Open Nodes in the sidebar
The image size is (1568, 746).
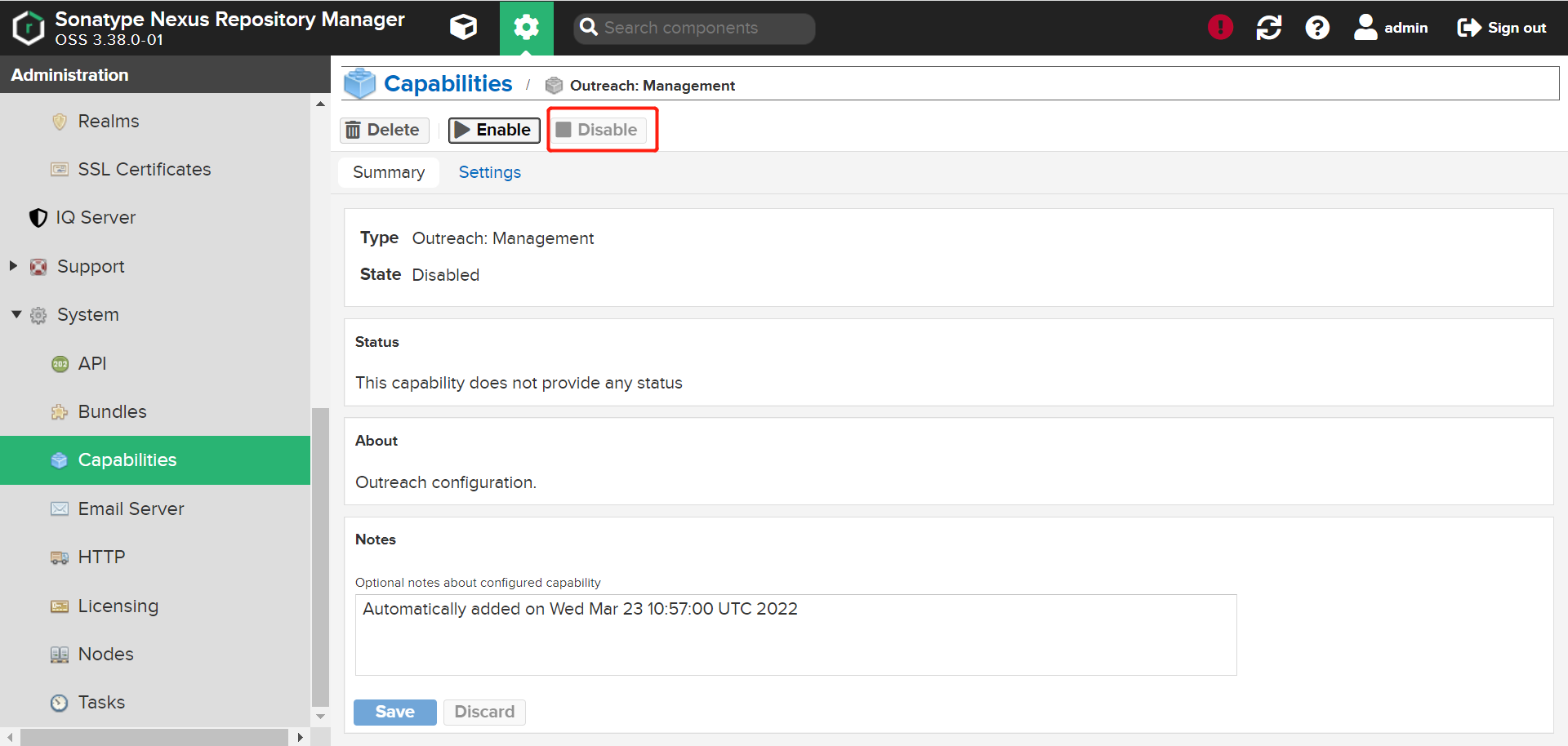pyautogui.click(x=106, y=655)
